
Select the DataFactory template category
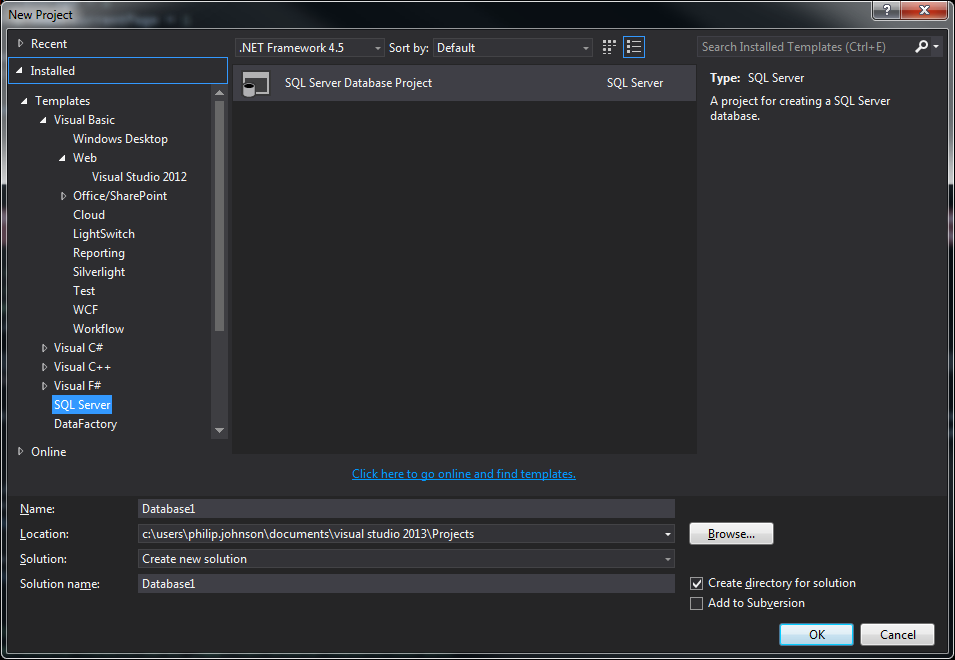(x=85, y=424)
